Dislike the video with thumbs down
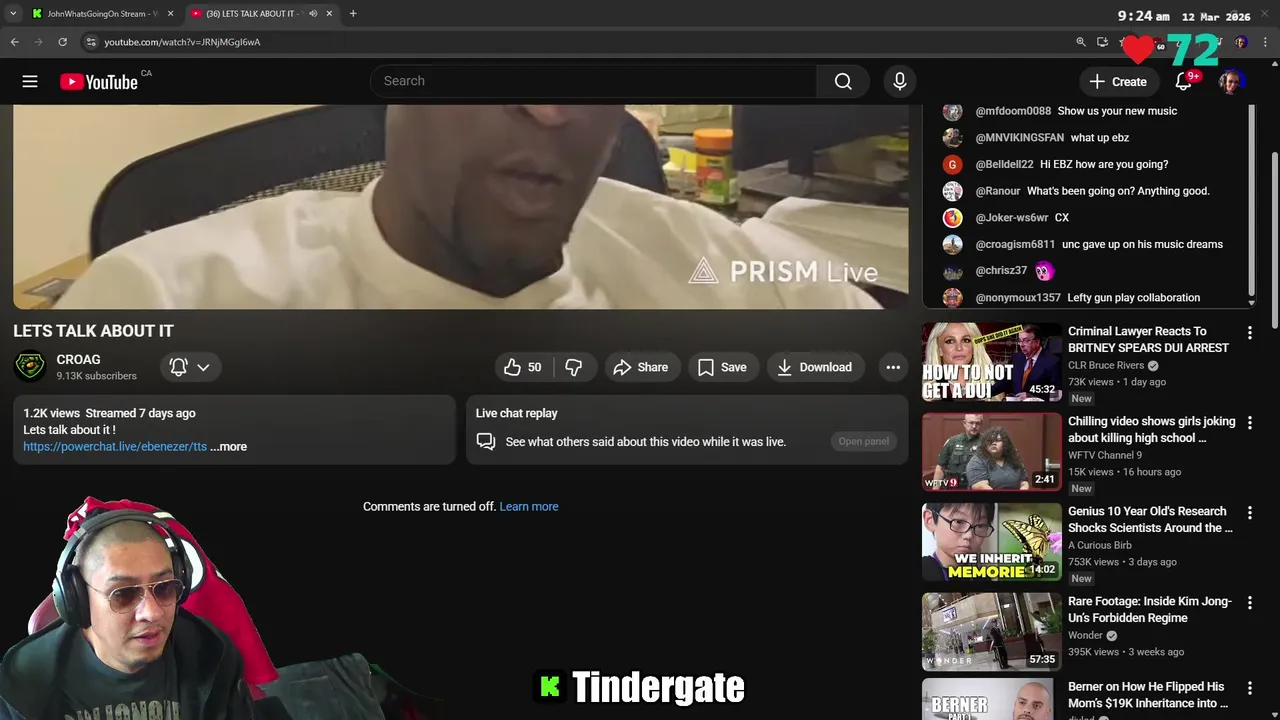This screenshot has height=720, width=1280. click(x=574, y=367)
